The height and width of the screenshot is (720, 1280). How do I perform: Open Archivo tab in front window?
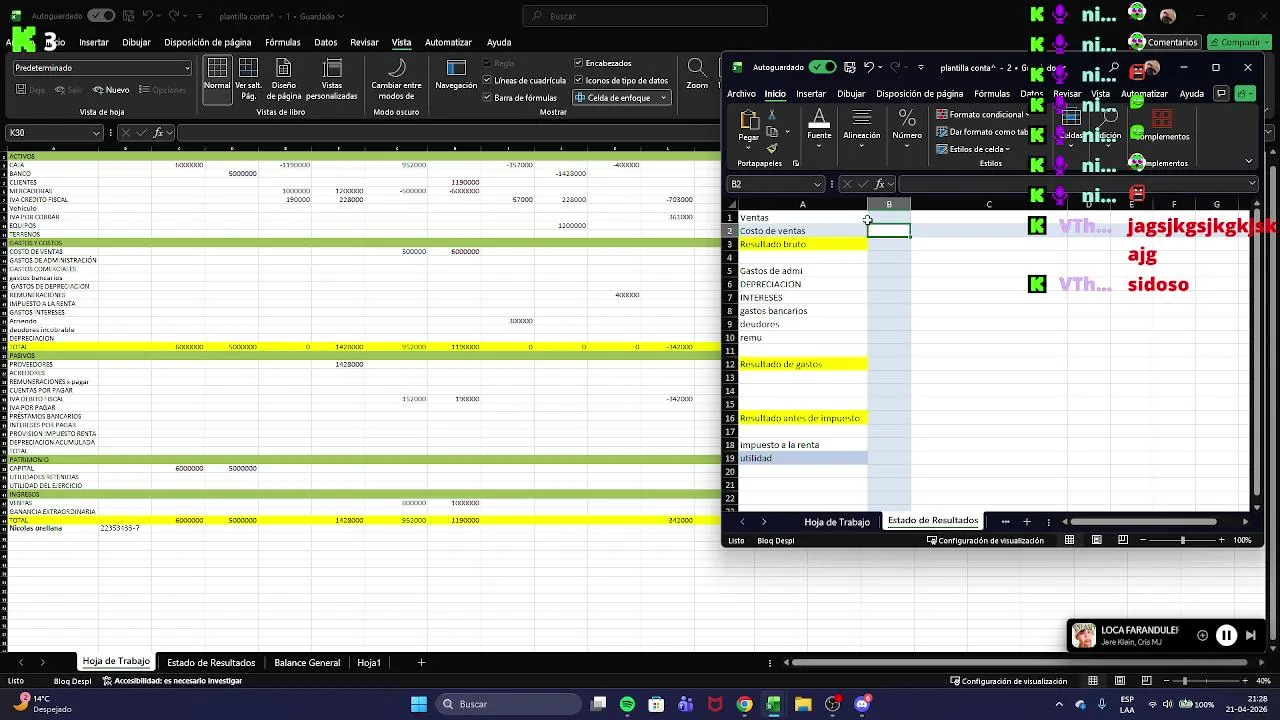(741, 94)
